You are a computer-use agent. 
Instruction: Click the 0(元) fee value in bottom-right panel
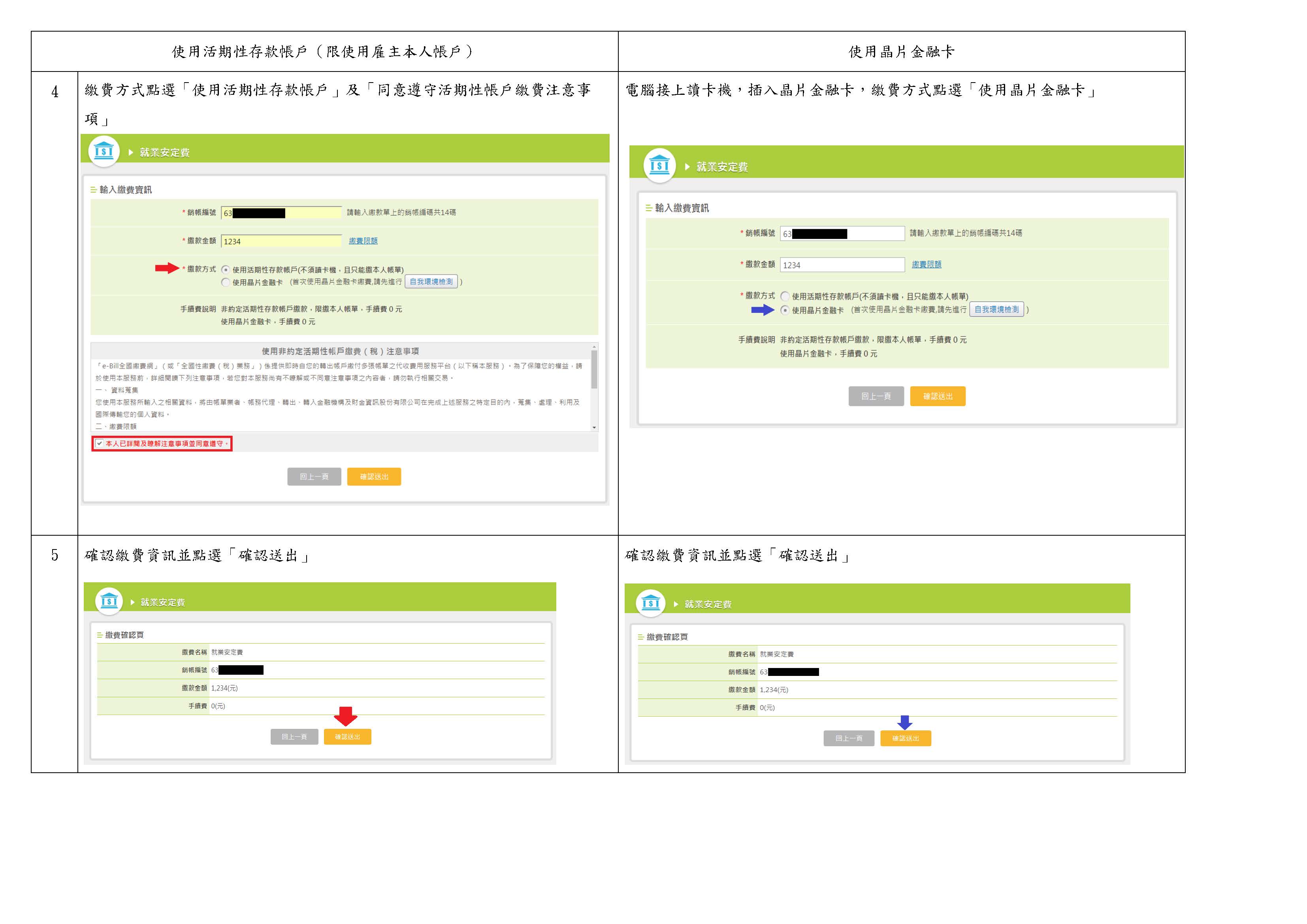767,708
